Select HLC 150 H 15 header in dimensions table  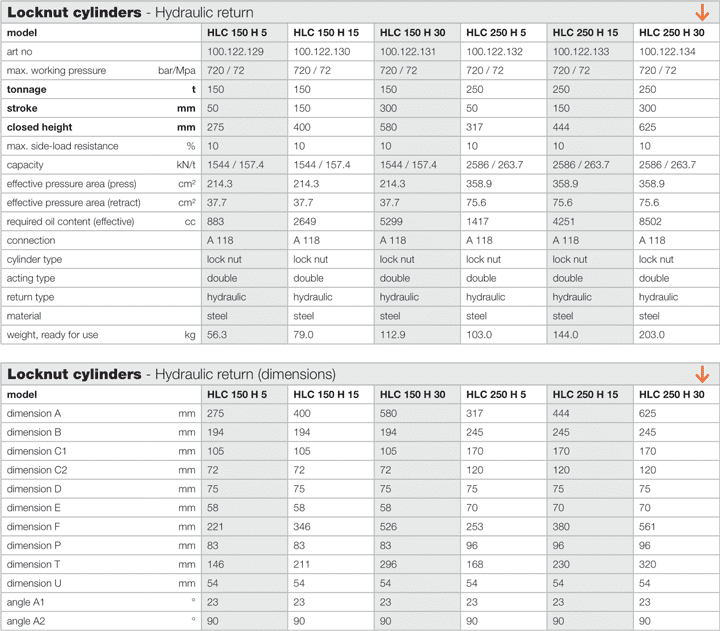tap(325, 394)
